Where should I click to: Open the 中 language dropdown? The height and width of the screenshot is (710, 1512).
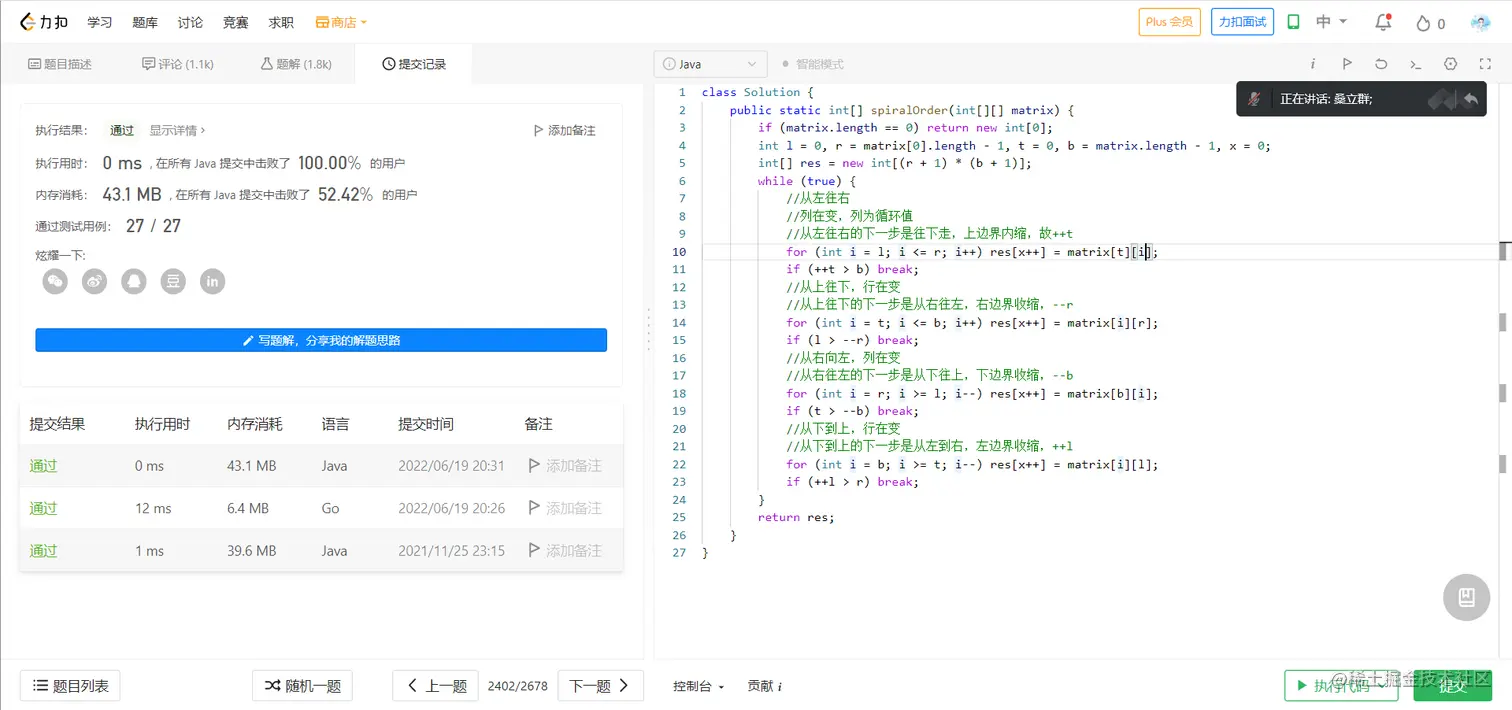click(1332, 22)
